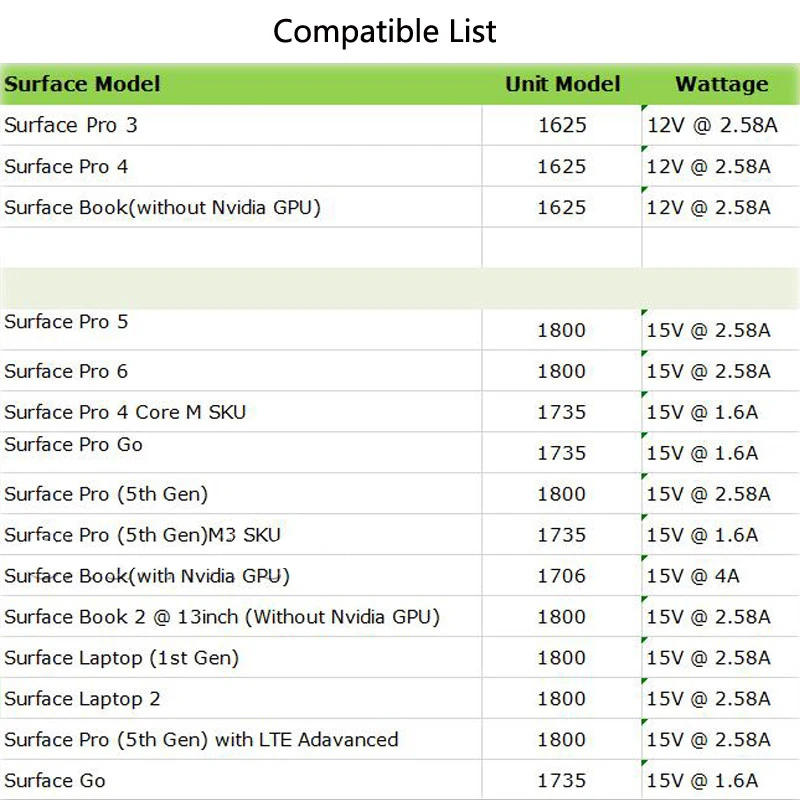The height and width of the screenshot is (800, 800).
Task: Click the Surface Book 2 @ 13inch cell
Action: (x=222, y=617)
